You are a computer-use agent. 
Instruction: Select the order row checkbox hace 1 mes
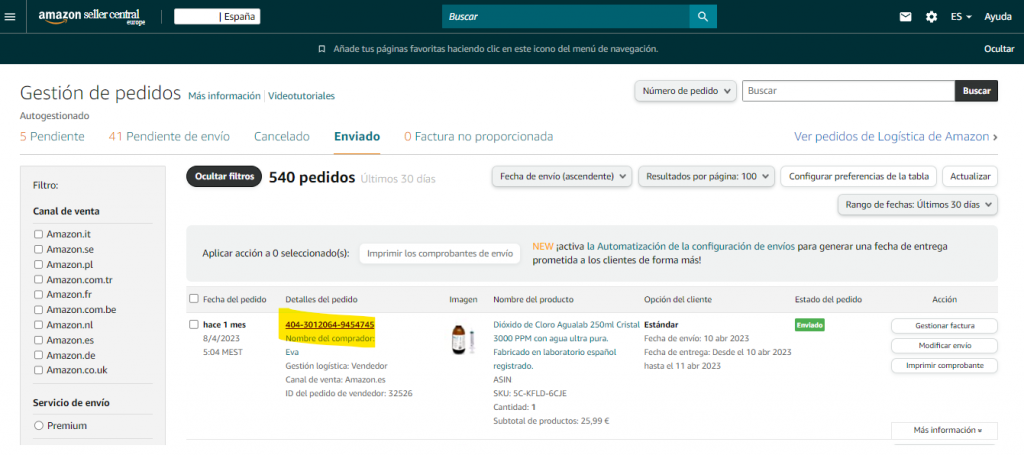(194, 324)
